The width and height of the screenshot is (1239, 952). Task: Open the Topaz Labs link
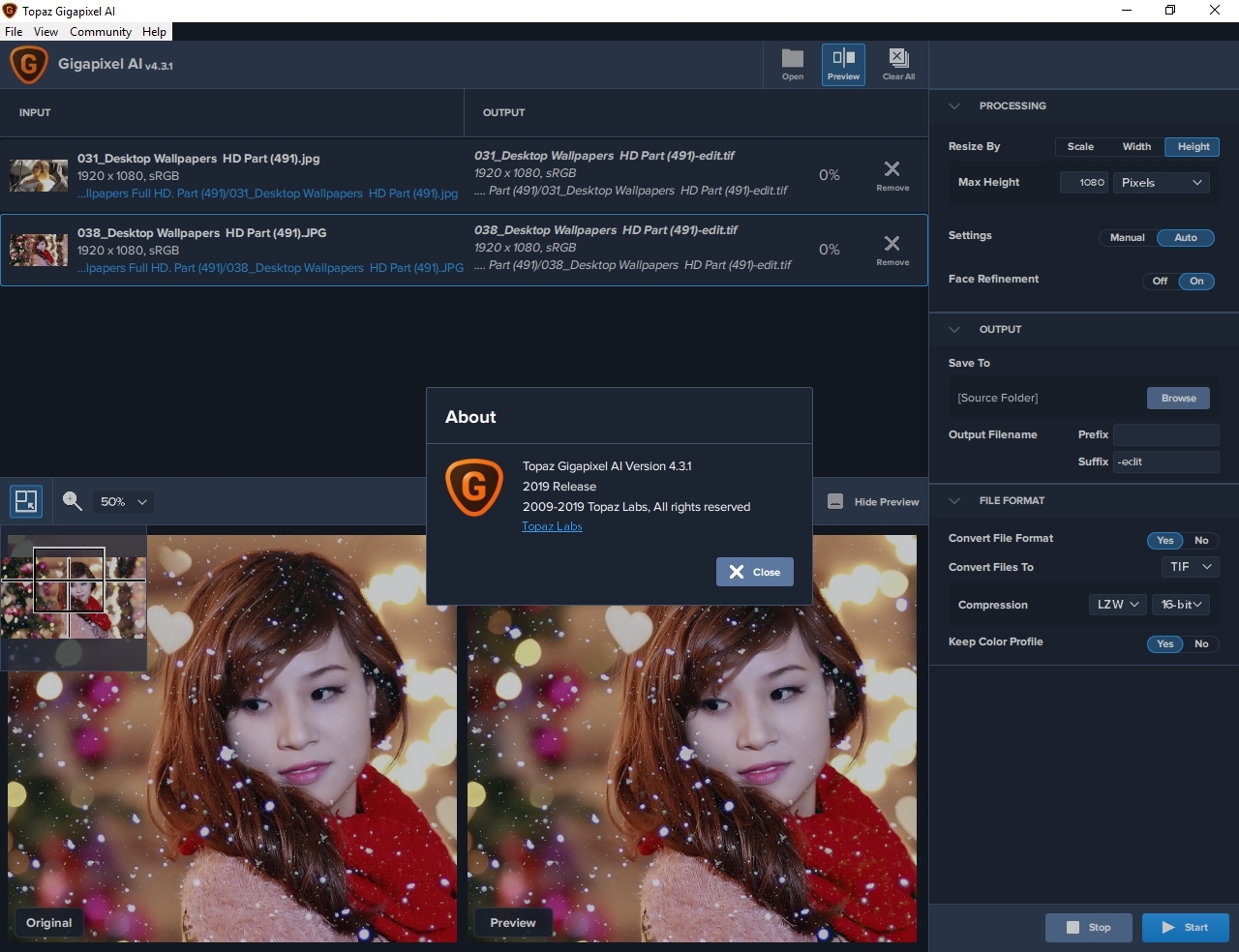click(x=552, y=526)
